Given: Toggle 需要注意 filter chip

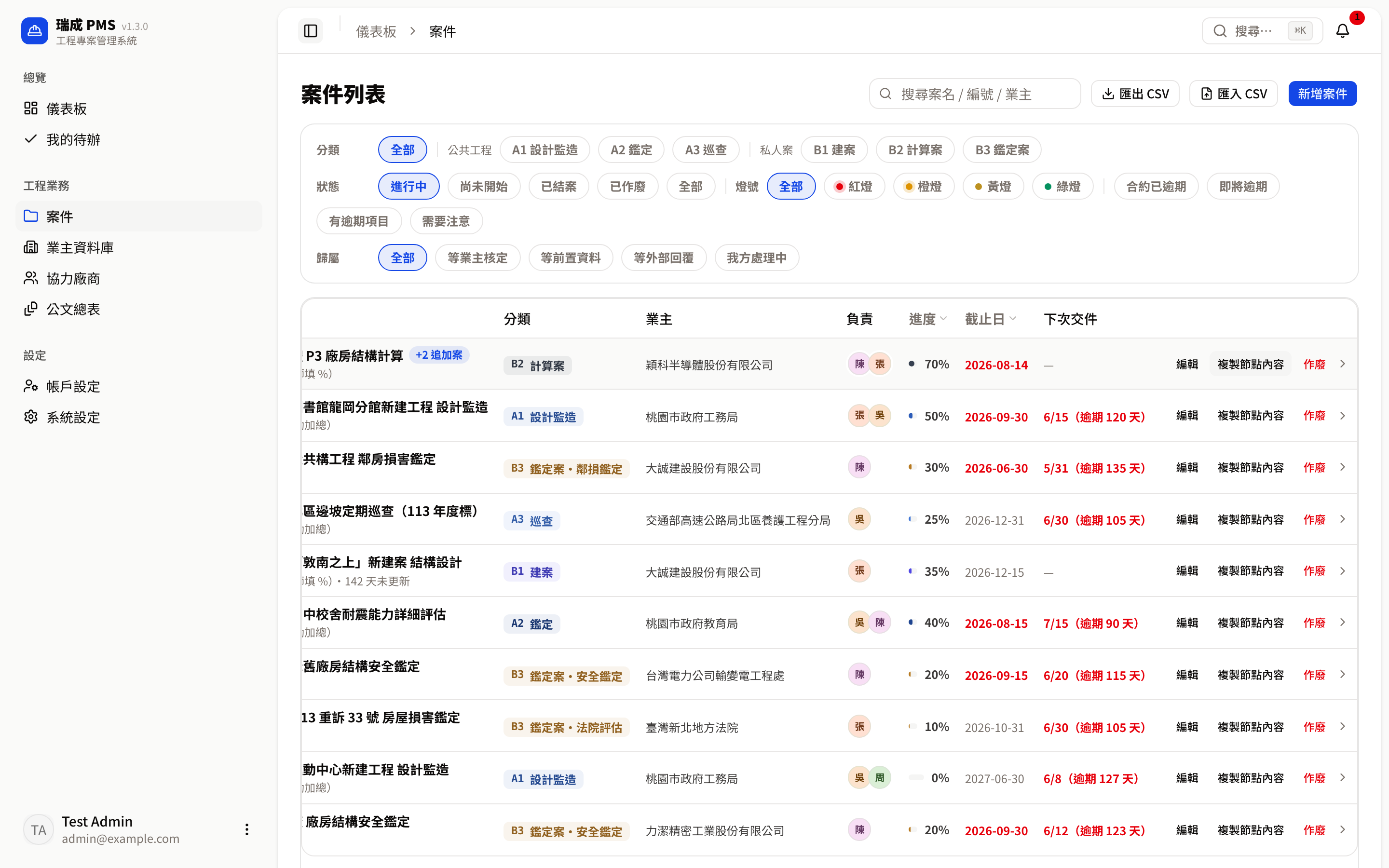Looking at the screenshot, I should [446, 221].
